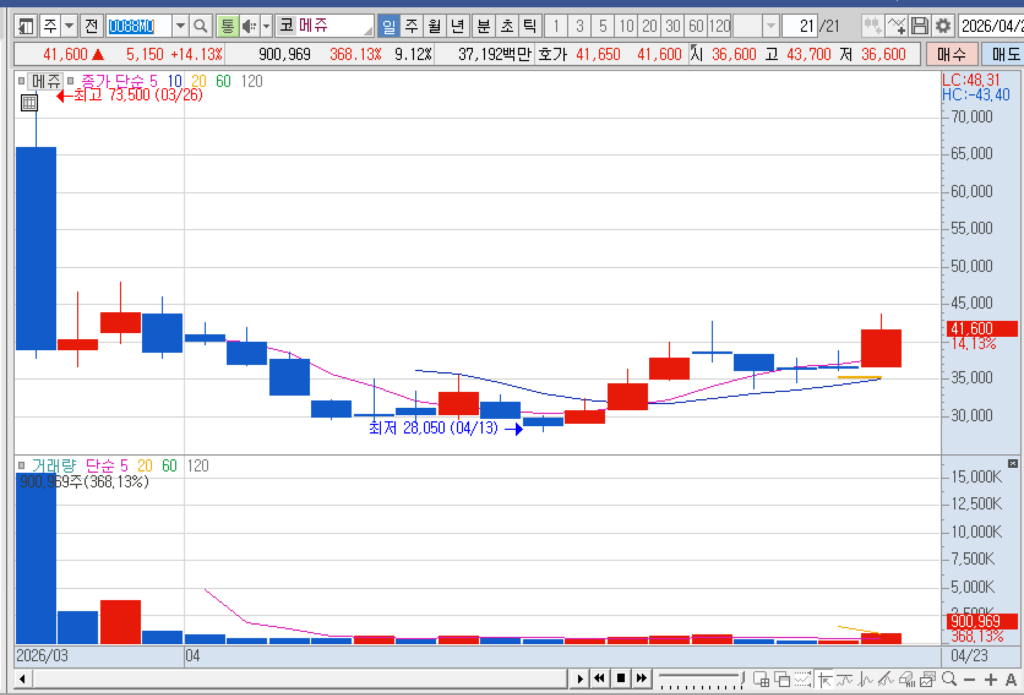Viewport: 1024px width, 695px height.
Task: Click the minus zoom-out icon at bottom
Action: click(x=969, y=679)
